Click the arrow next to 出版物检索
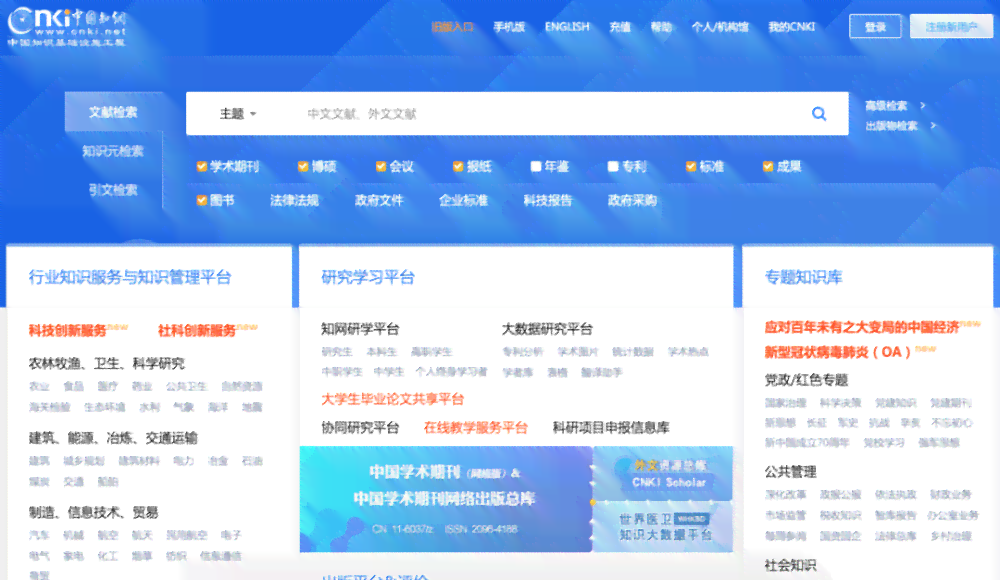 [x=933, y=126]
